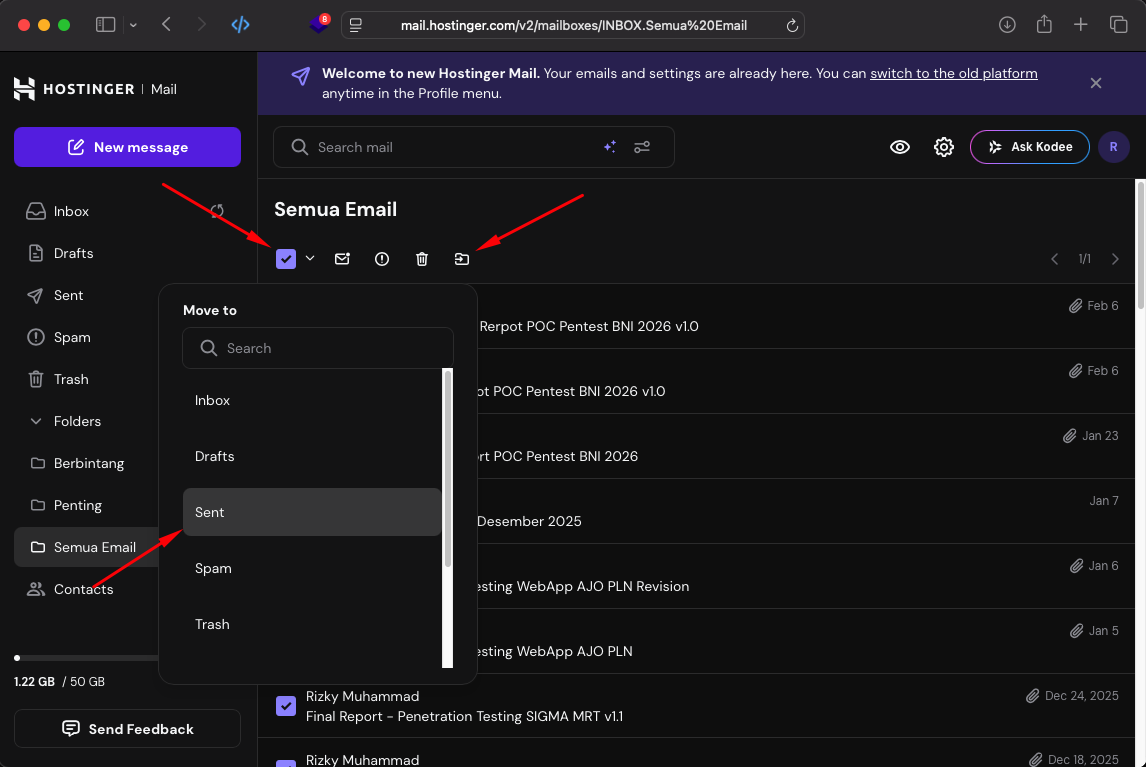Screen dimensions: 1146x767
Task: Open search filter options icon
Action: point(642,146)
